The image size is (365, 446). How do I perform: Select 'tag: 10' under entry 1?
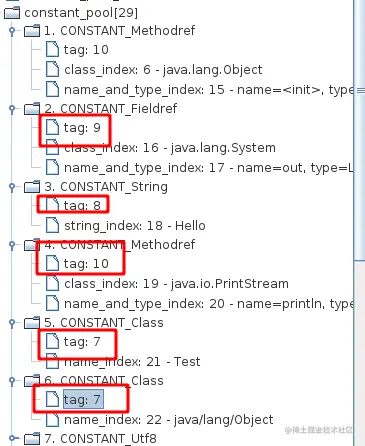[86, 50]
